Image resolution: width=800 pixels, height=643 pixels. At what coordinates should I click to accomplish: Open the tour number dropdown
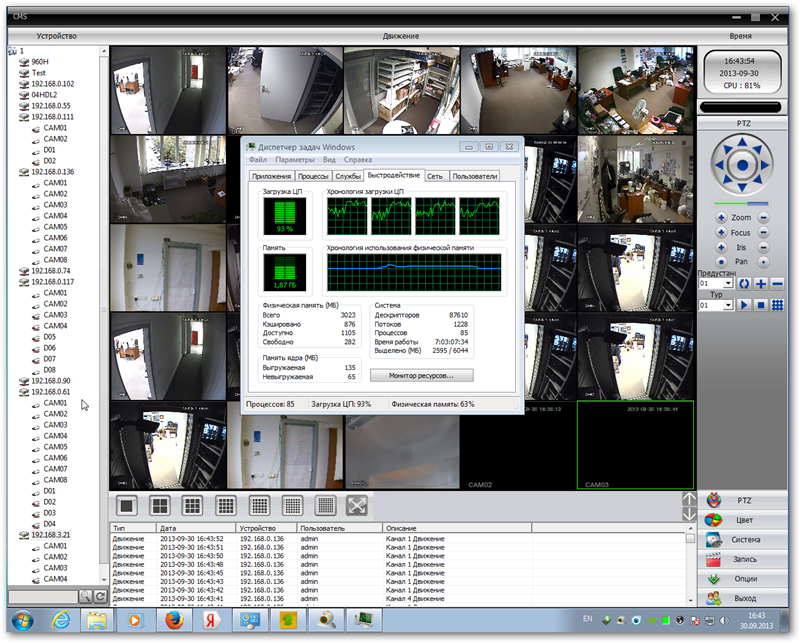[727, 305]
